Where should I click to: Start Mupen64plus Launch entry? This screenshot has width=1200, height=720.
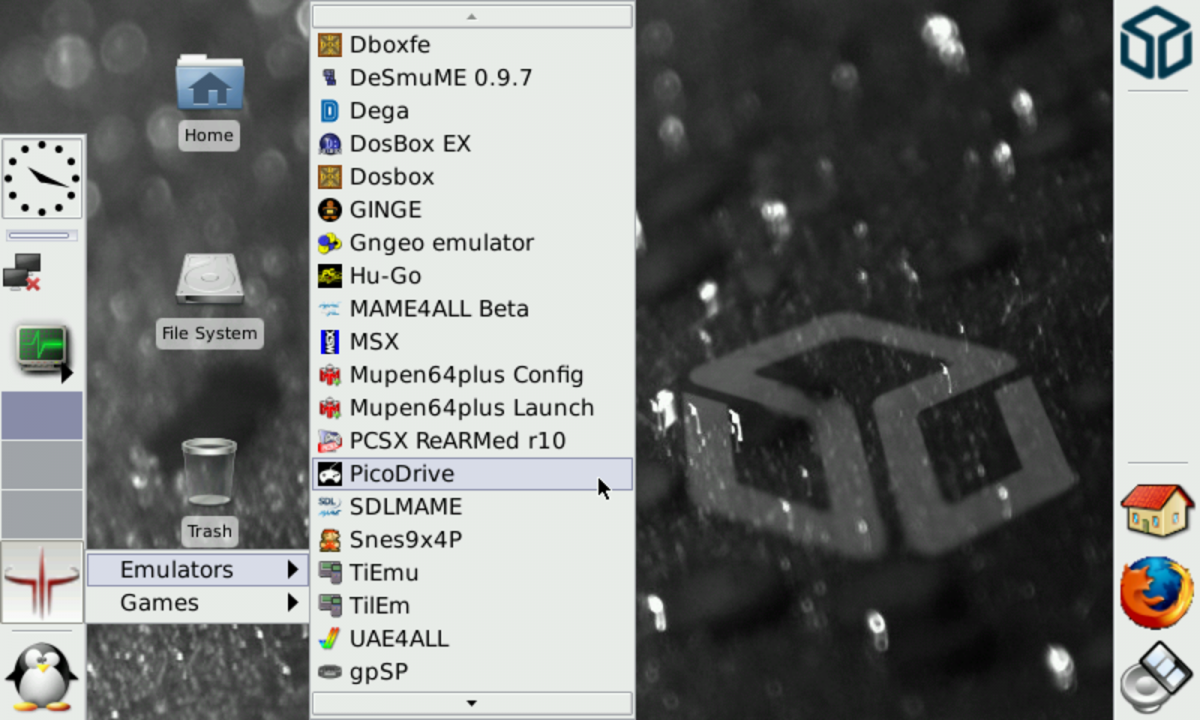click(471, 408)
